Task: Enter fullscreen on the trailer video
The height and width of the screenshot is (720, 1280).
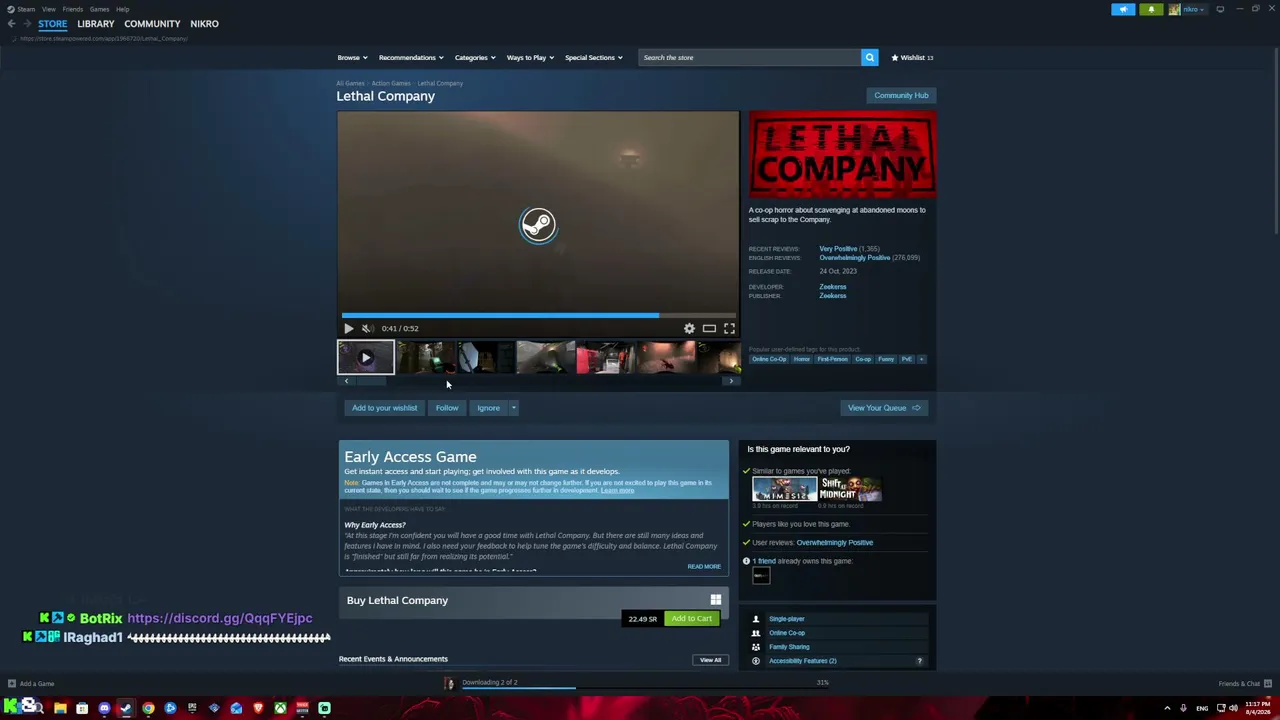Action: [x=729, y=328]
